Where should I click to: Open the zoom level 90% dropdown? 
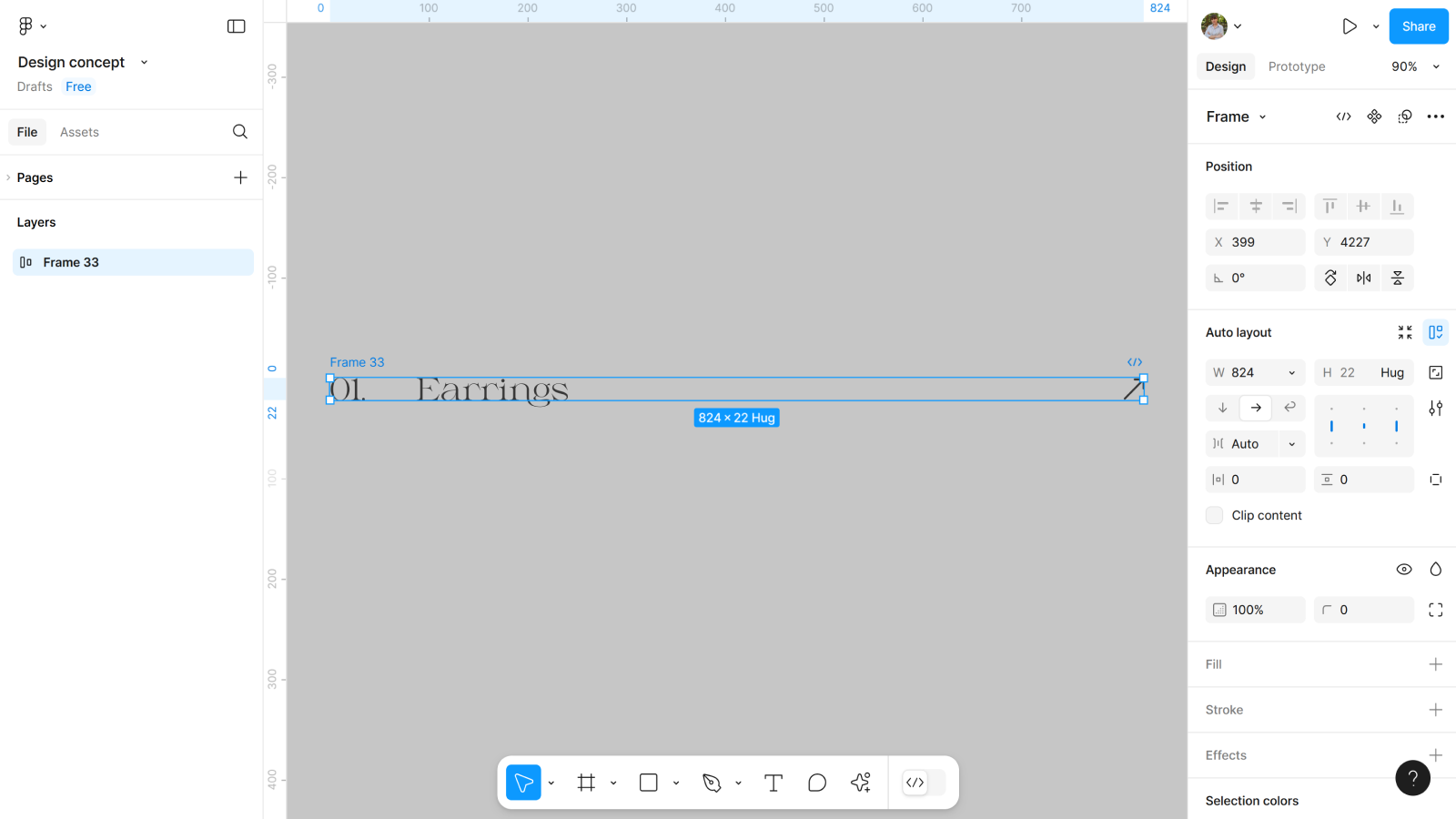[1415, 66]
